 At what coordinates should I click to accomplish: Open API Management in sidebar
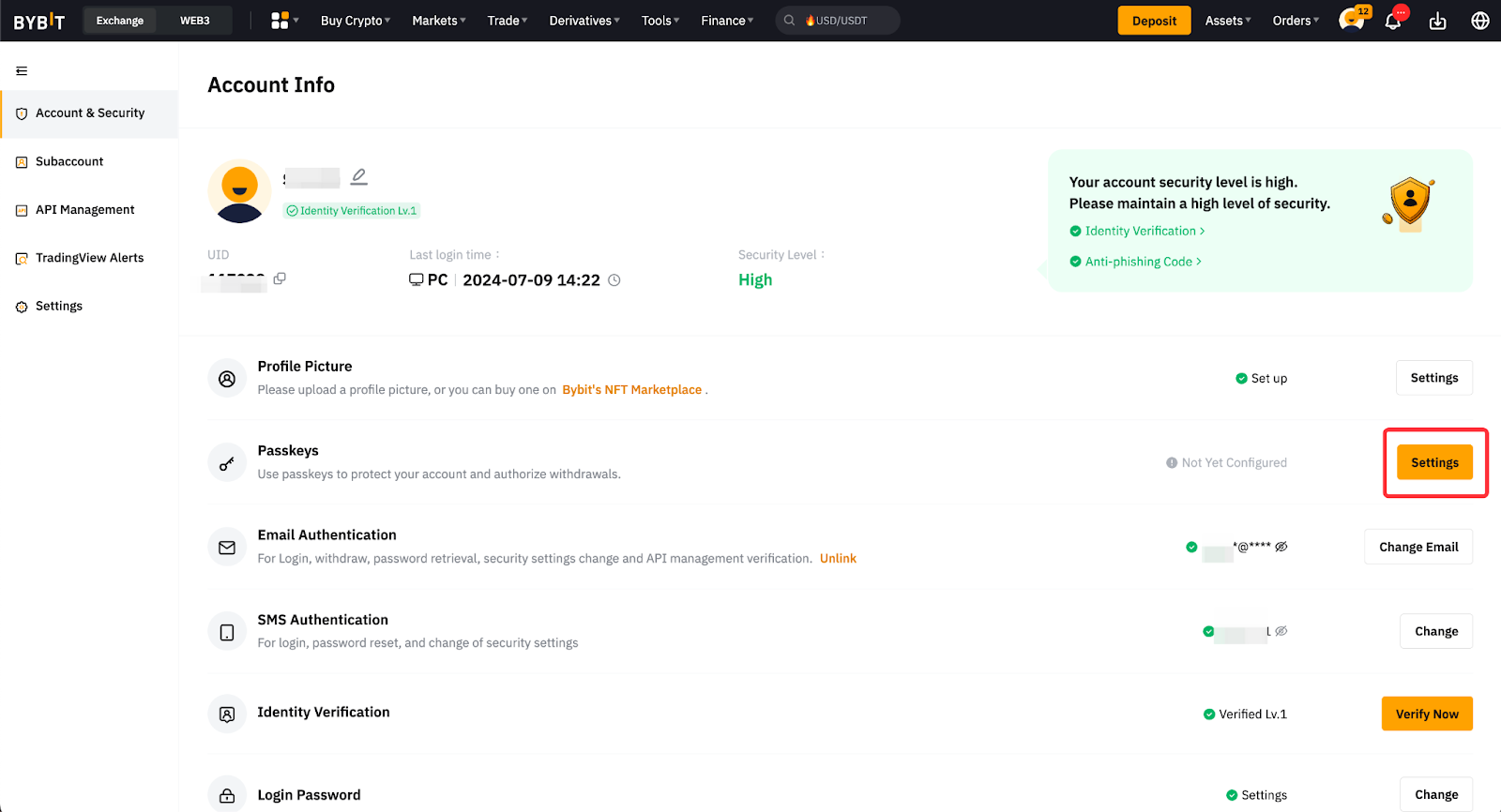(84, 210)
